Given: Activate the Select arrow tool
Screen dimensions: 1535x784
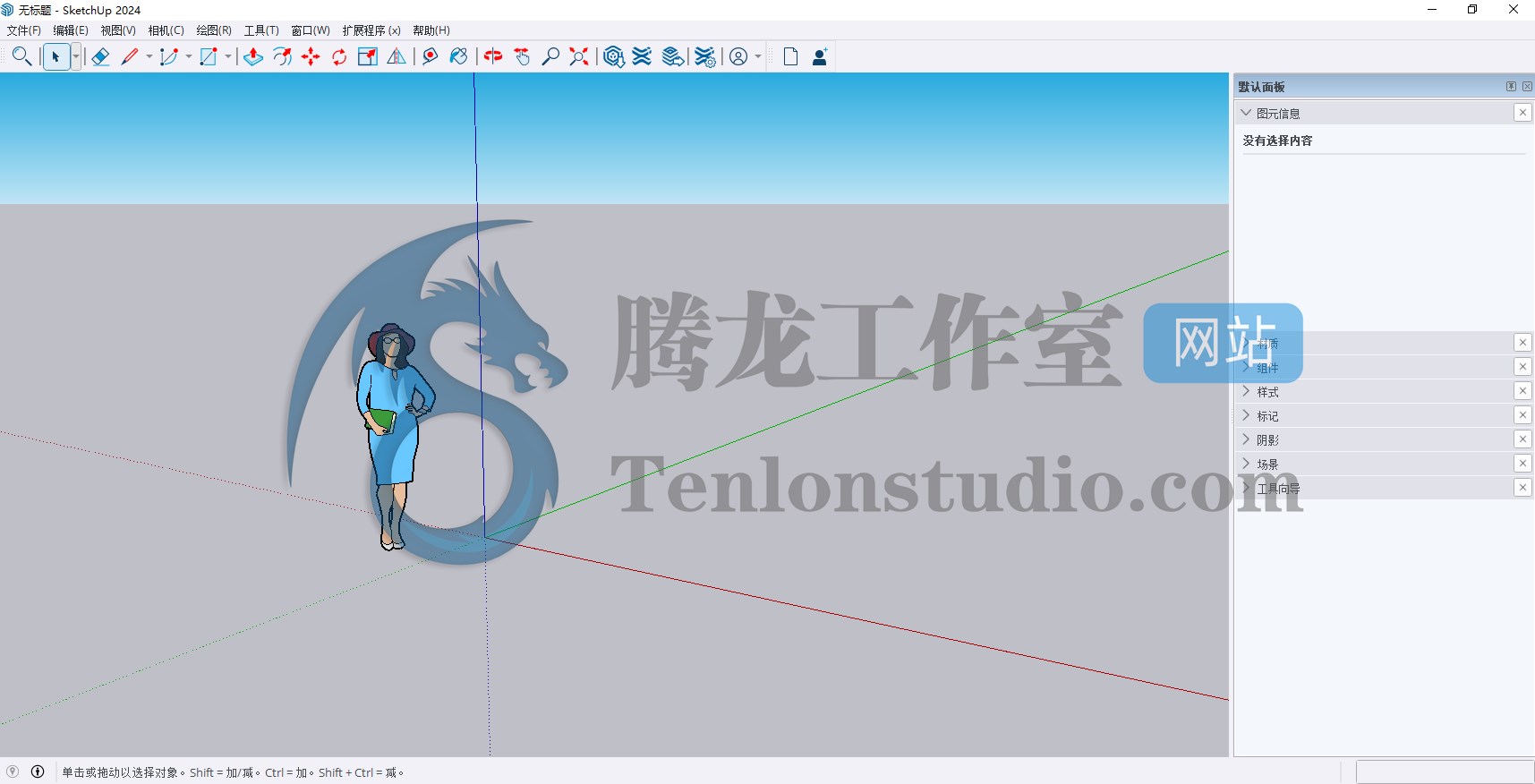Looking at the screenshot, I should 55,56.
